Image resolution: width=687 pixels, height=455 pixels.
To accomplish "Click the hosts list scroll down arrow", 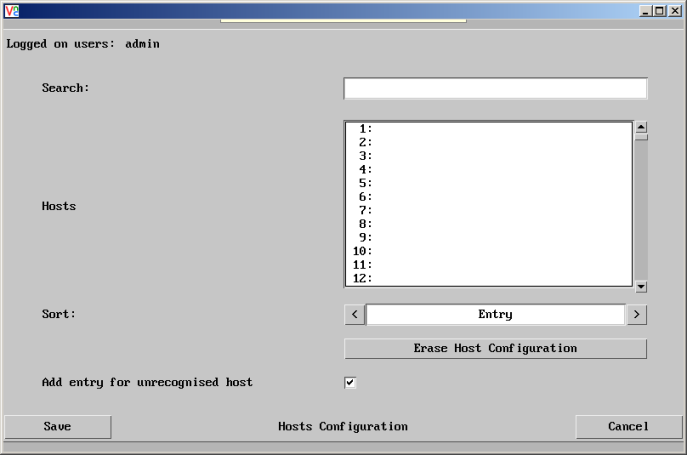I will [x=641, y=287].
